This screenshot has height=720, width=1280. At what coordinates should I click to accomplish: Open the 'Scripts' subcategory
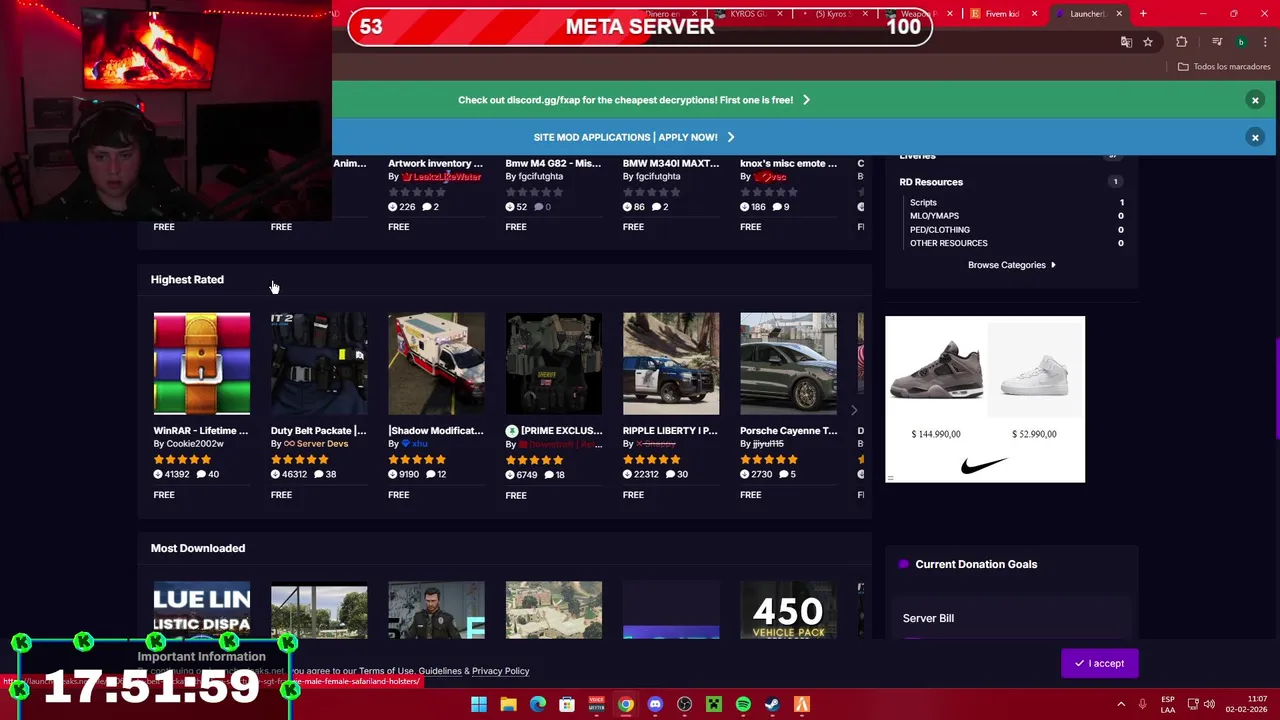(923, 203)
